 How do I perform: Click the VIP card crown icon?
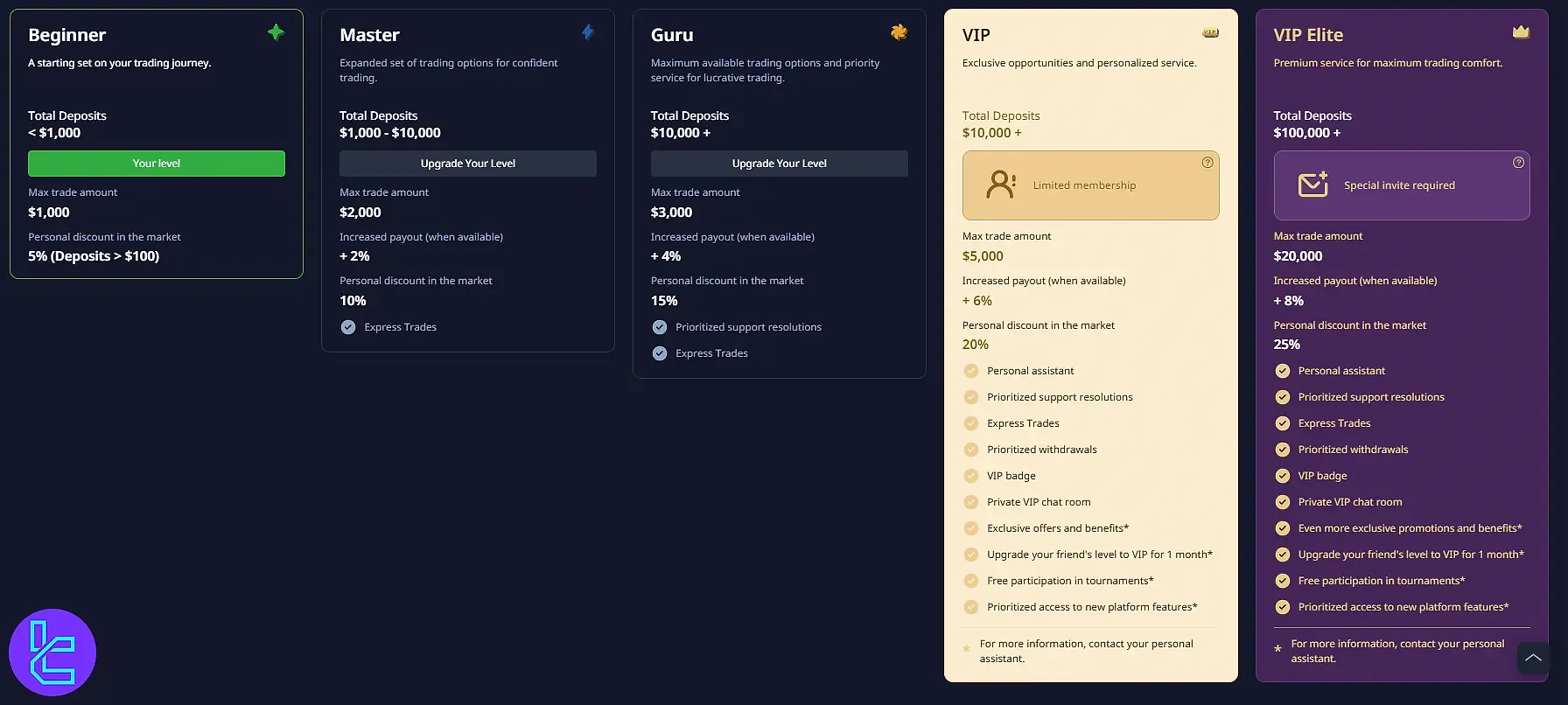click(1210, 33)
